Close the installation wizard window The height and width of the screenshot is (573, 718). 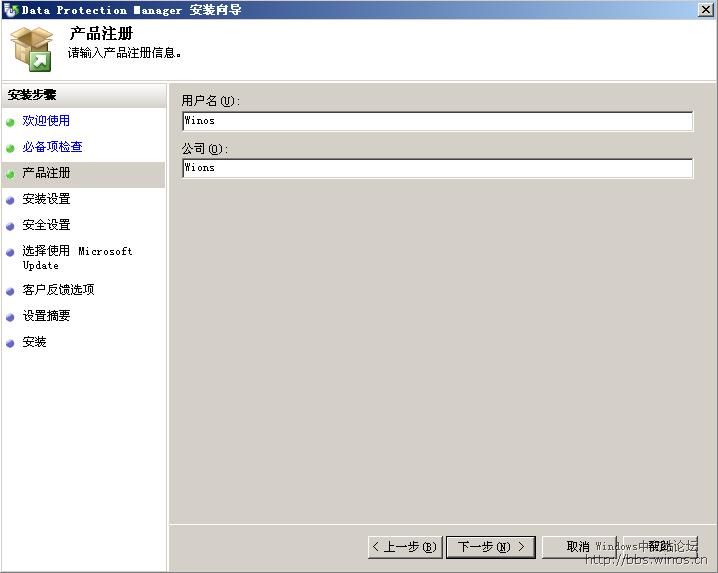(x=706, y=10)
